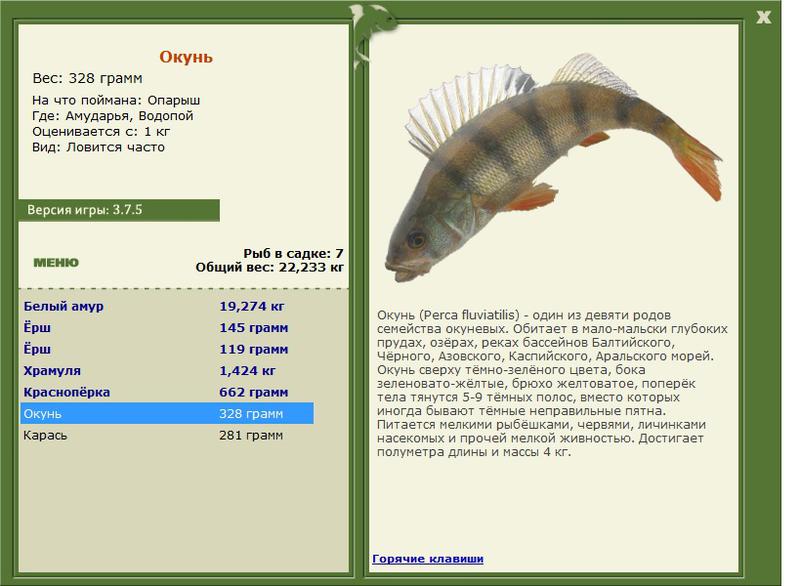The image size is (800, 586).
Task: Pick Краснопёрка from the fish list
Action: [66, 392]
